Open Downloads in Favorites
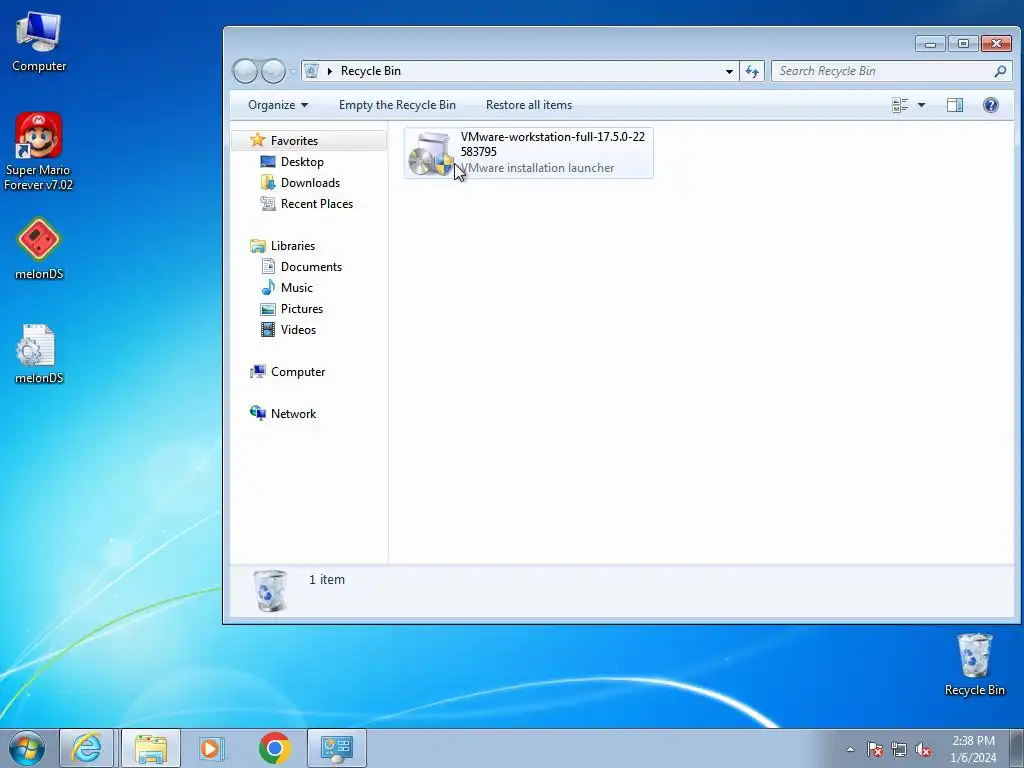 310,183
